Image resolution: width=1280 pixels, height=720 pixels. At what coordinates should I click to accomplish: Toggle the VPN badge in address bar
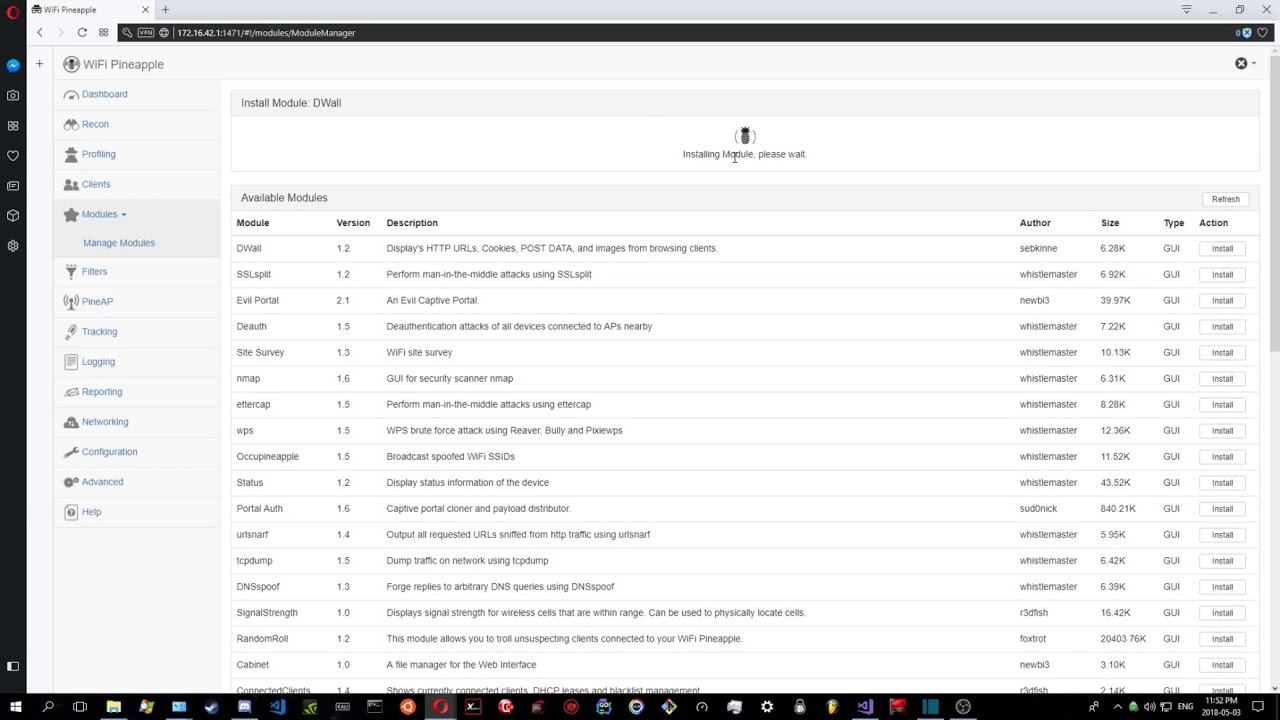(146, 33)
